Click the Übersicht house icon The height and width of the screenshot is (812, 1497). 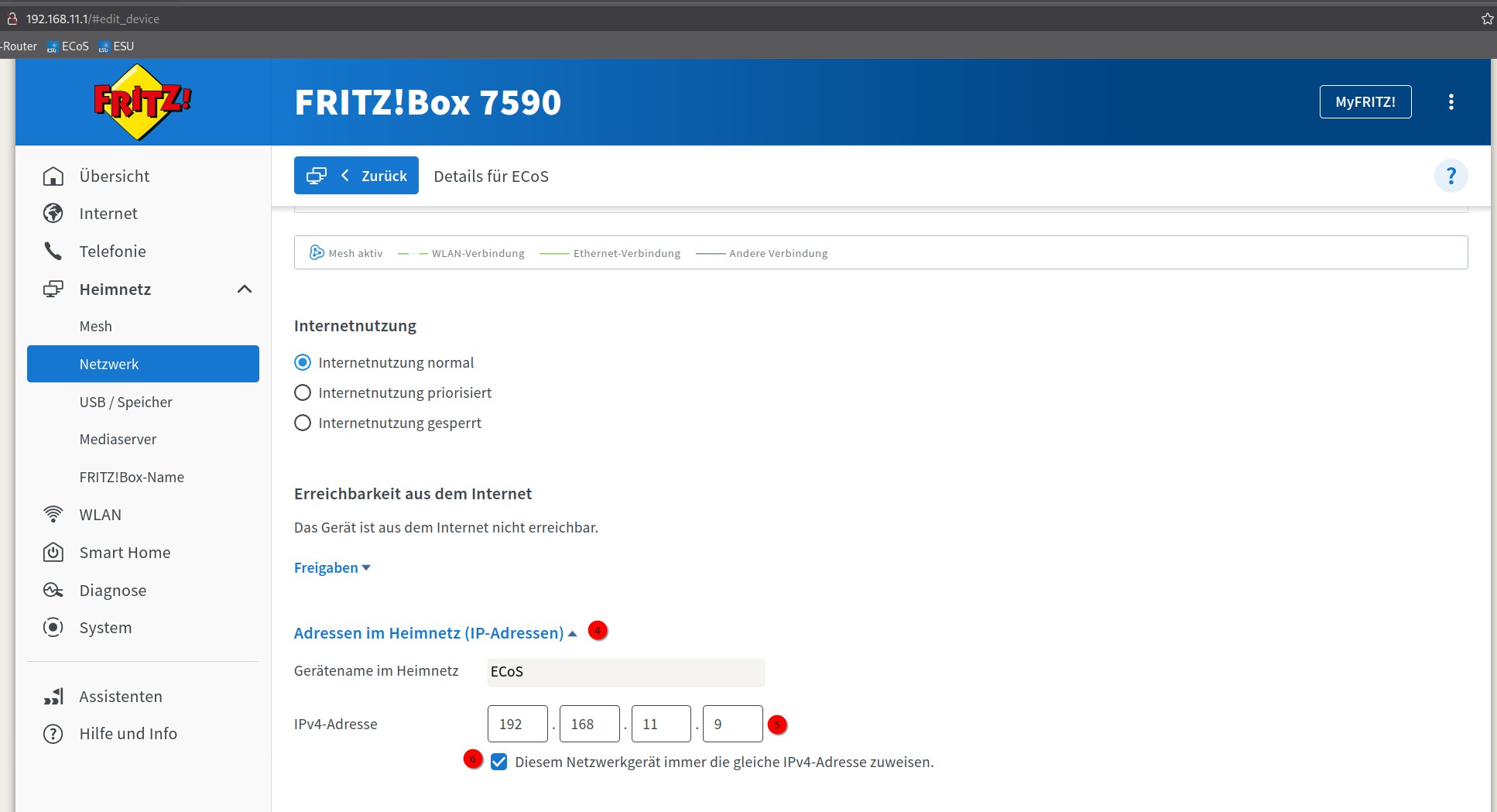coord(53,176)
